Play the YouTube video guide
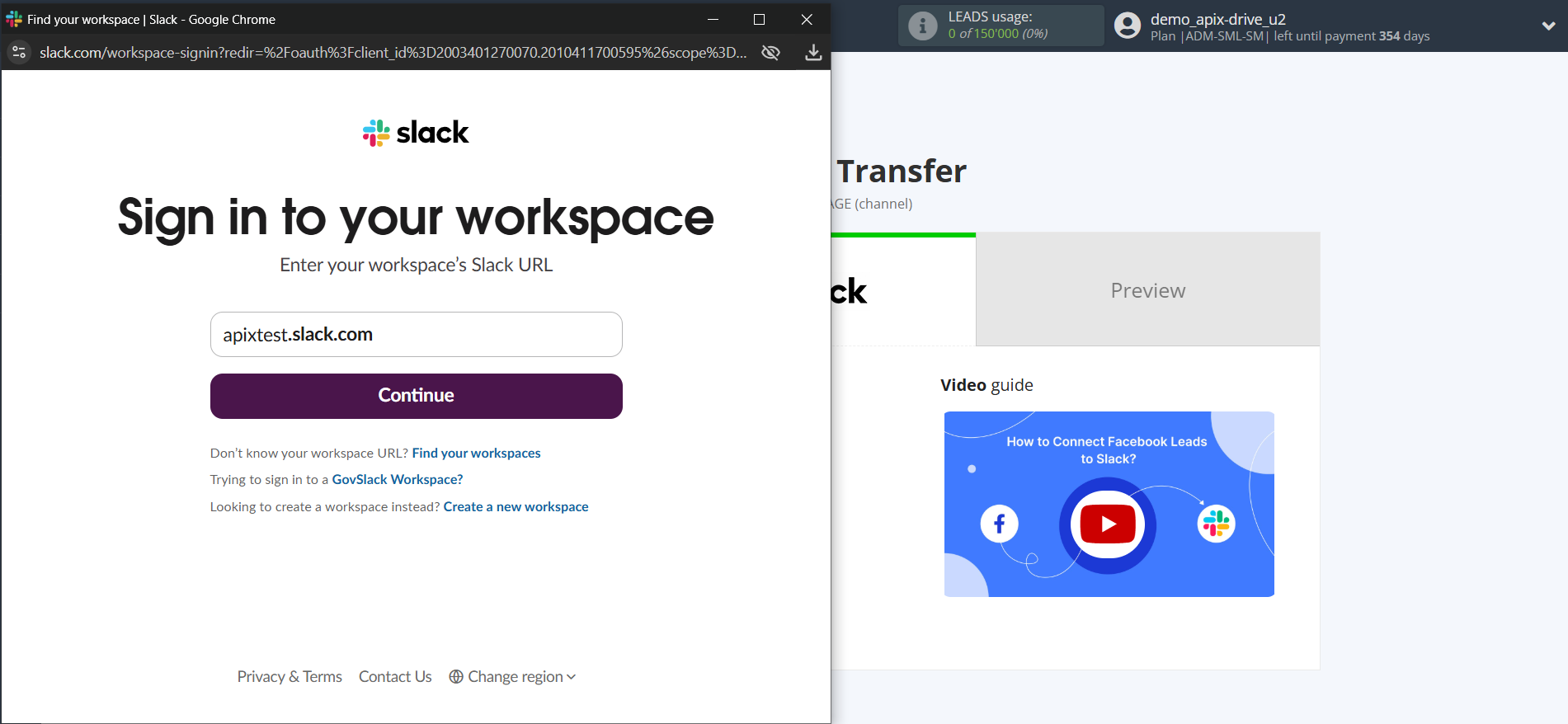This screenshot has width=1568, height=724. (1108, 524)
